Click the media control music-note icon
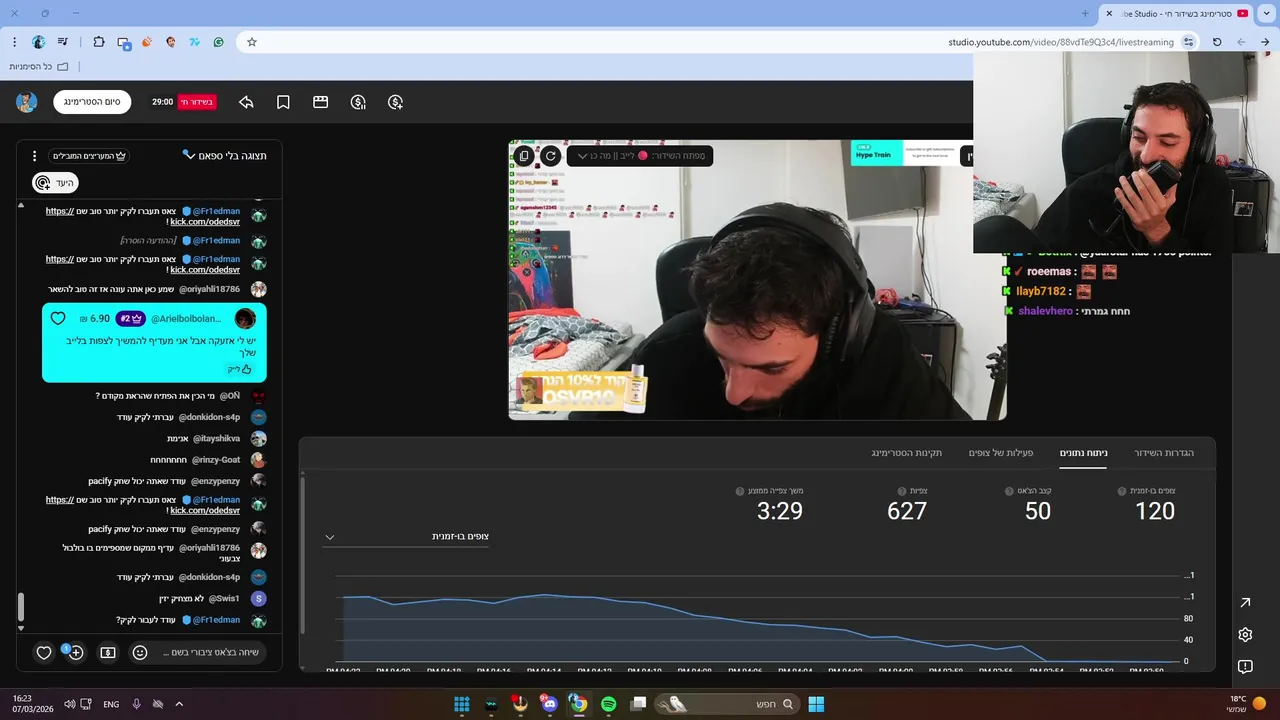The height and width of the screenshot is (720, 1280). [x=63, y=42]
